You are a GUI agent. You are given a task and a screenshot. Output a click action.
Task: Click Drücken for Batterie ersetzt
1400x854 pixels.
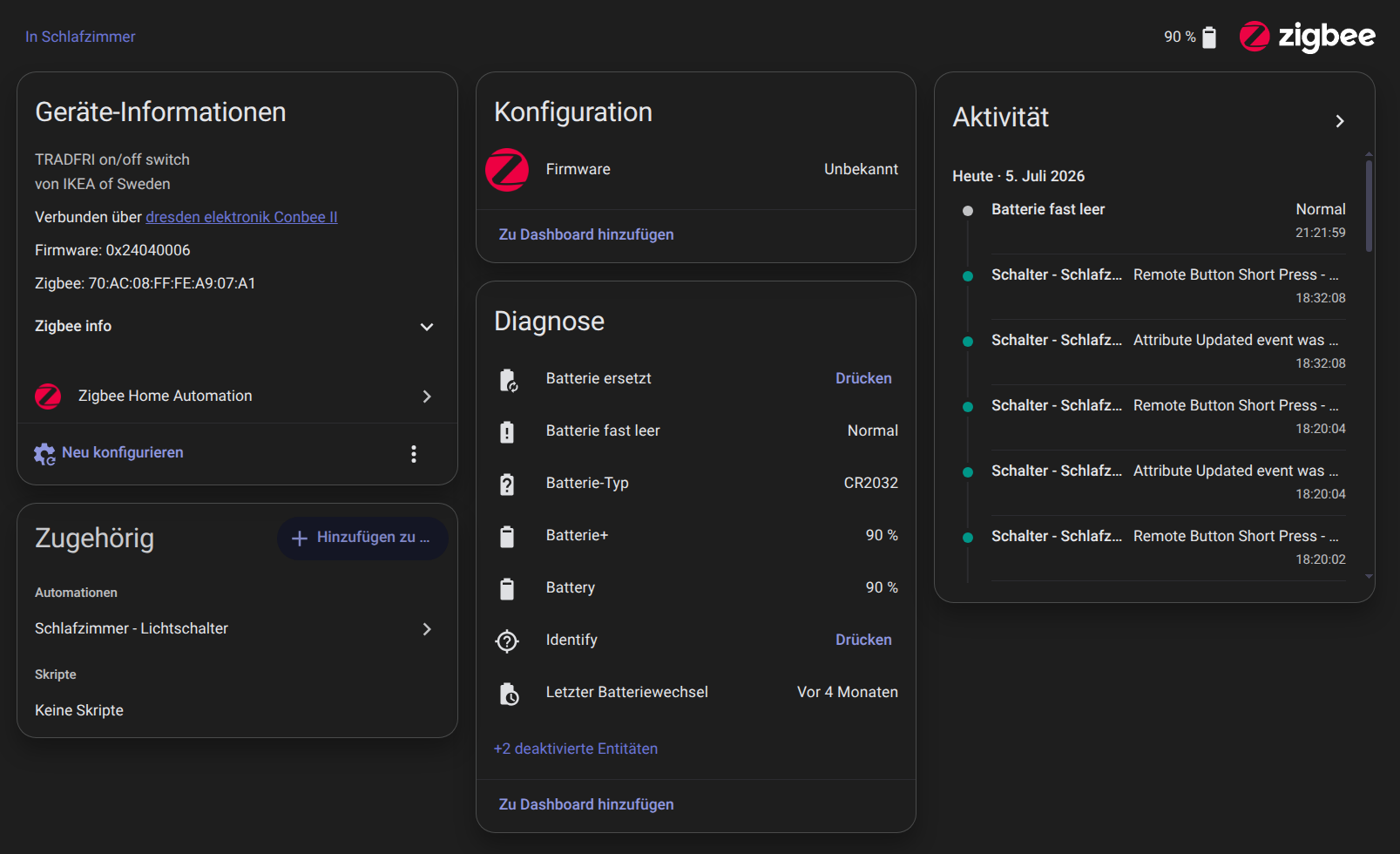(x=863, y=378)
